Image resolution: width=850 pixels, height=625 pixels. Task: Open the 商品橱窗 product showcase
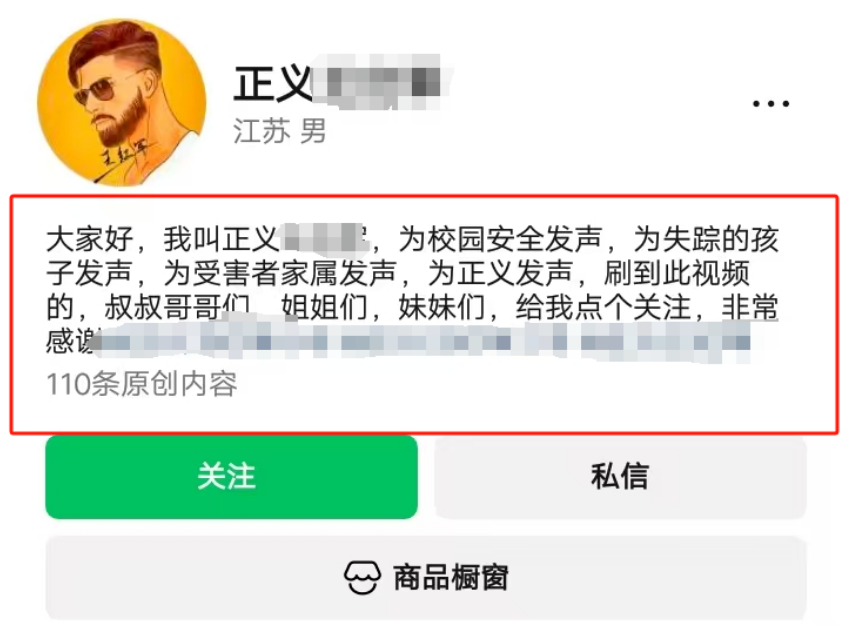(426, 577)
